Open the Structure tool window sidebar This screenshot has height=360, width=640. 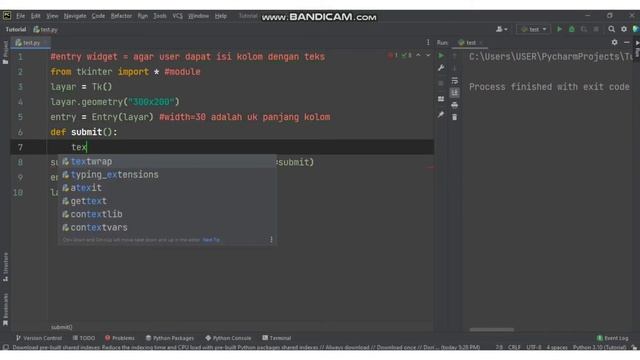point(5,267)
